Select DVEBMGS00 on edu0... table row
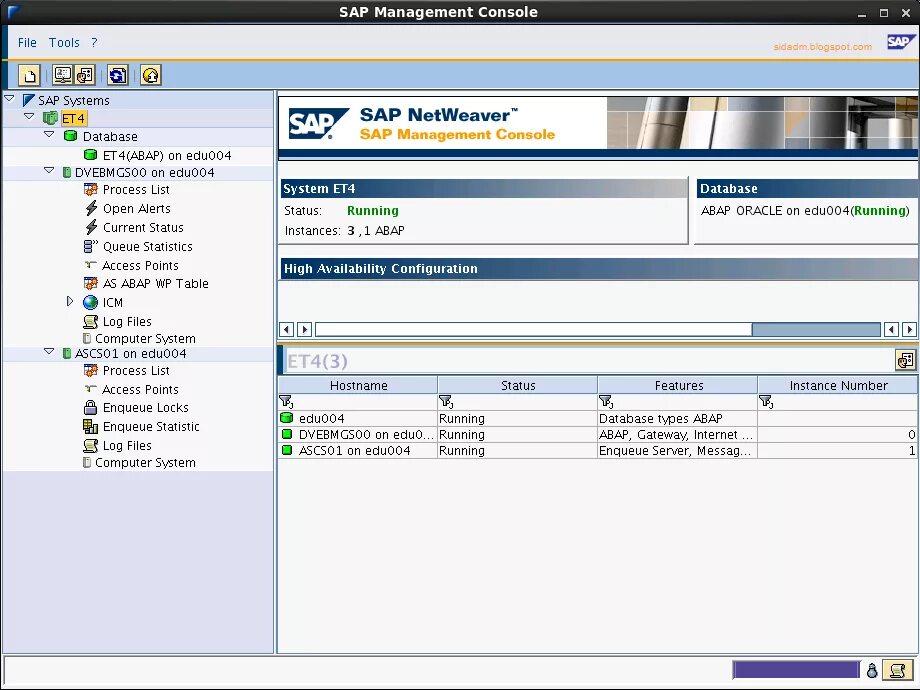920x690 pixels. pos(598,434)
